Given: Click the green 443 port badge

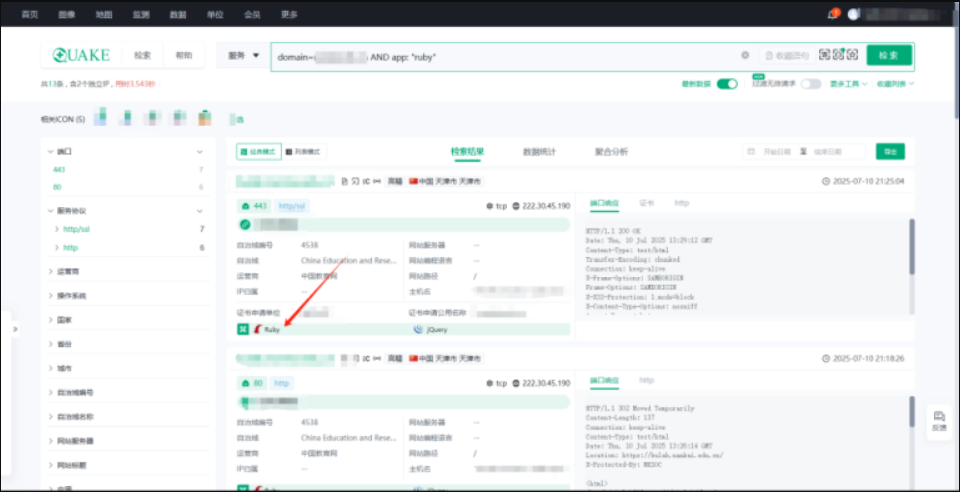Looking at the screenshot, I should (x=253, y=206).
